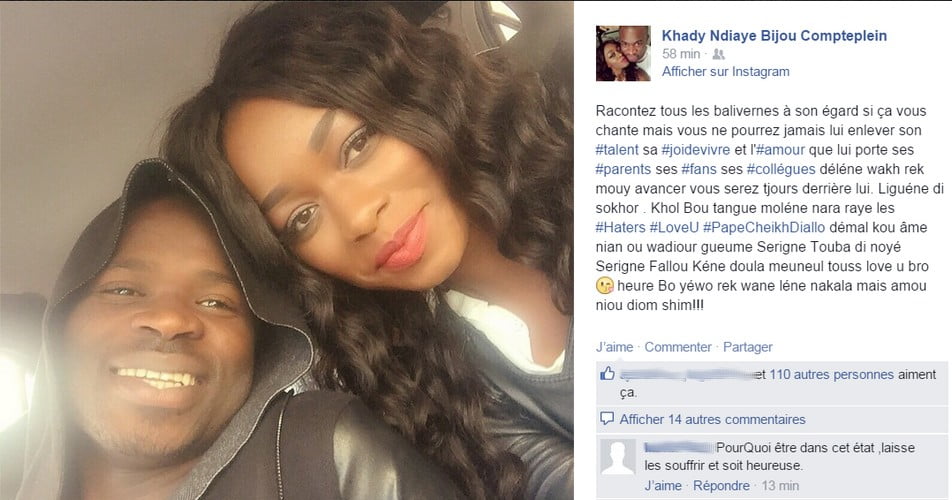Image resolution: width=952 pixels, height=500 pixels.
Task: Open the #parents hashtag
Action: (623, 169)
